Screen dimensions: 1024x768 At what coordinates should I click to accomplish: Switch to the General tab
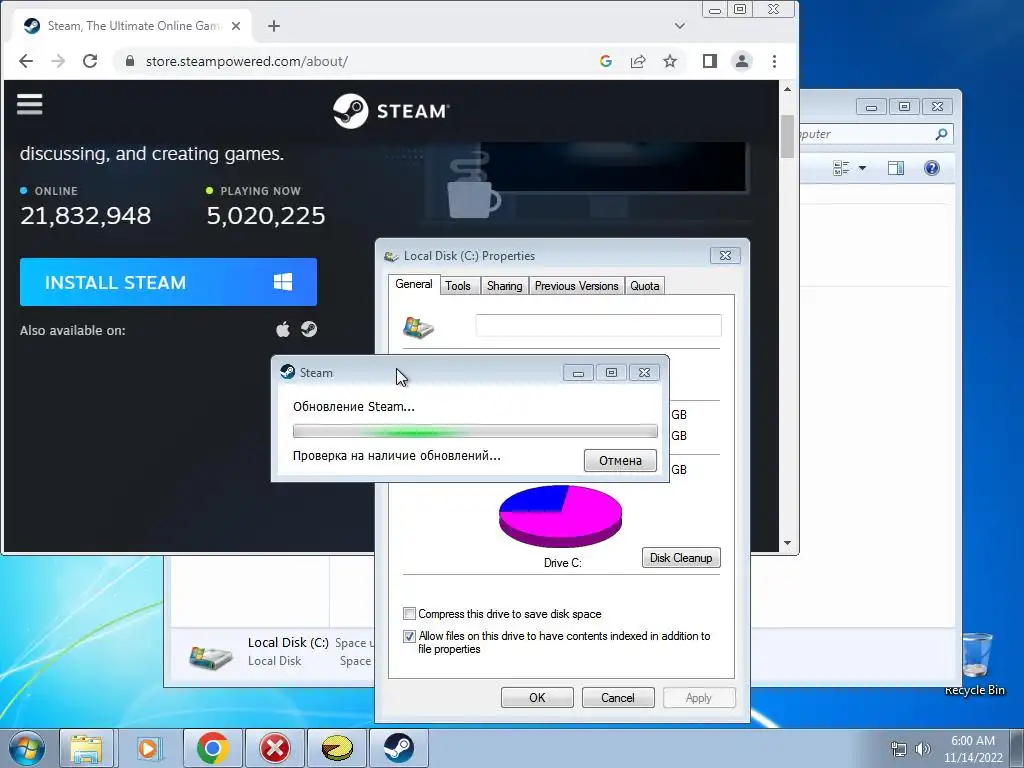413,284
